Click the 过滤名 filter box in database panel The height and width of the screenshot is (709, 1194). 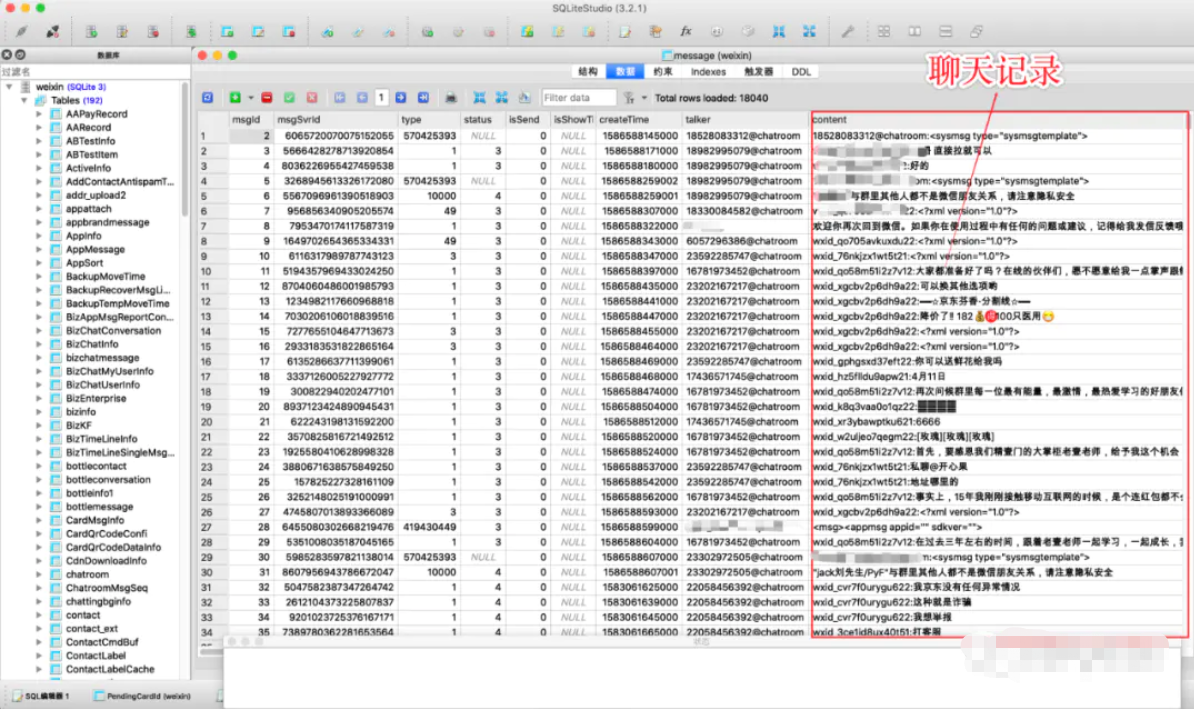pyautogui.click(x=94, y=72)
